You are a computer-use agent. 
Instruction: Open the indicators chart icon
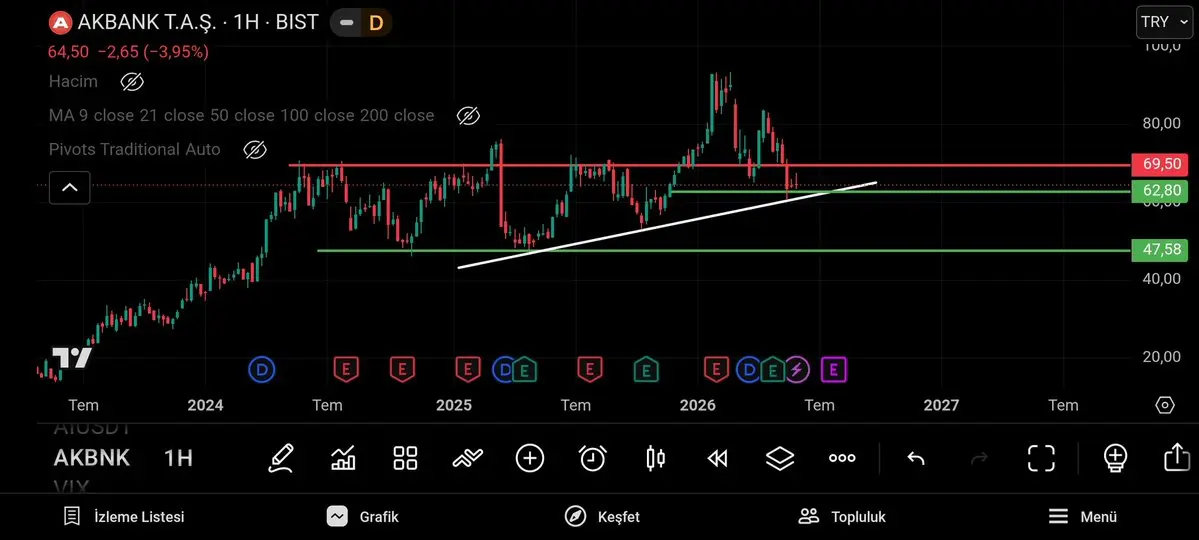(x=343, y=458)
